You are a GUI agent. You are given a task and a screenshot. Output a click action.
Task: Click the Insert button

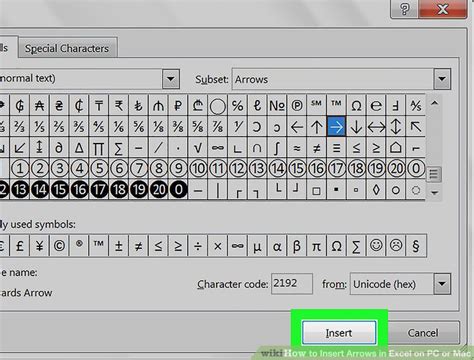click(x=339, y=333)
